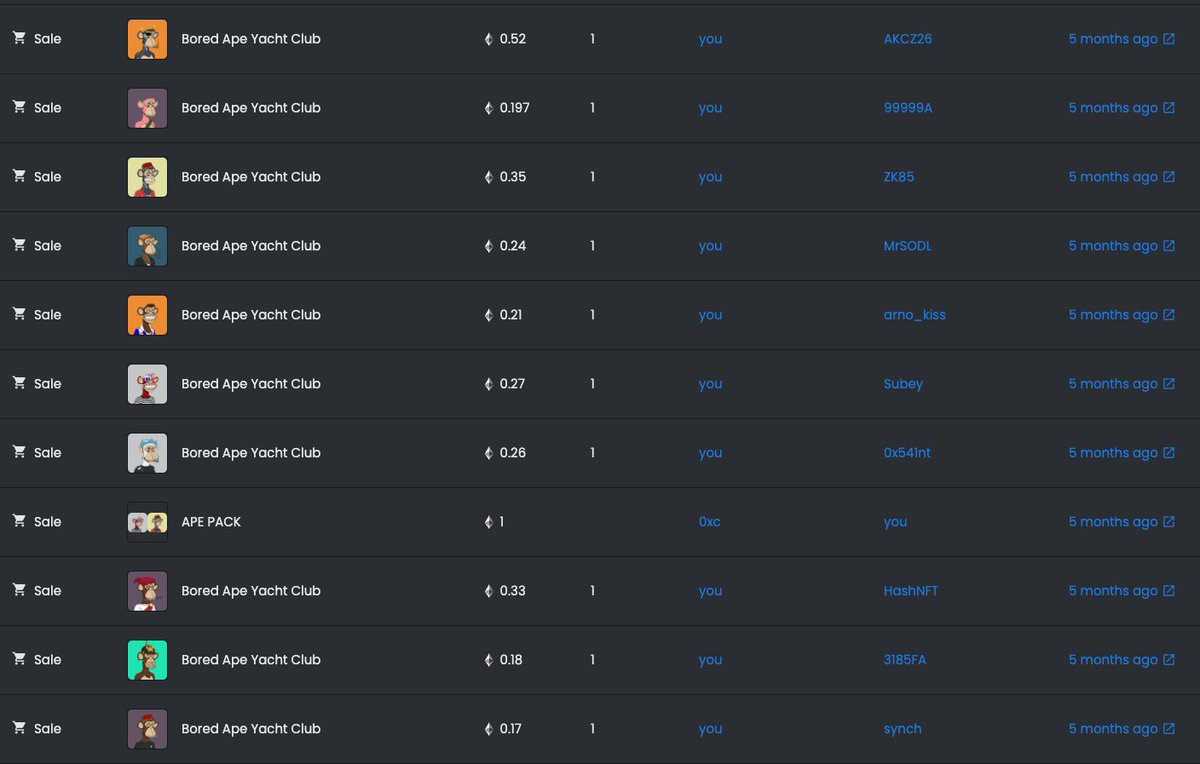The height and width of the screenshot is (764, 1200).
Task: Click '5 months ago' timestamp in 0.24 row
Action: tap(1113, 246)
